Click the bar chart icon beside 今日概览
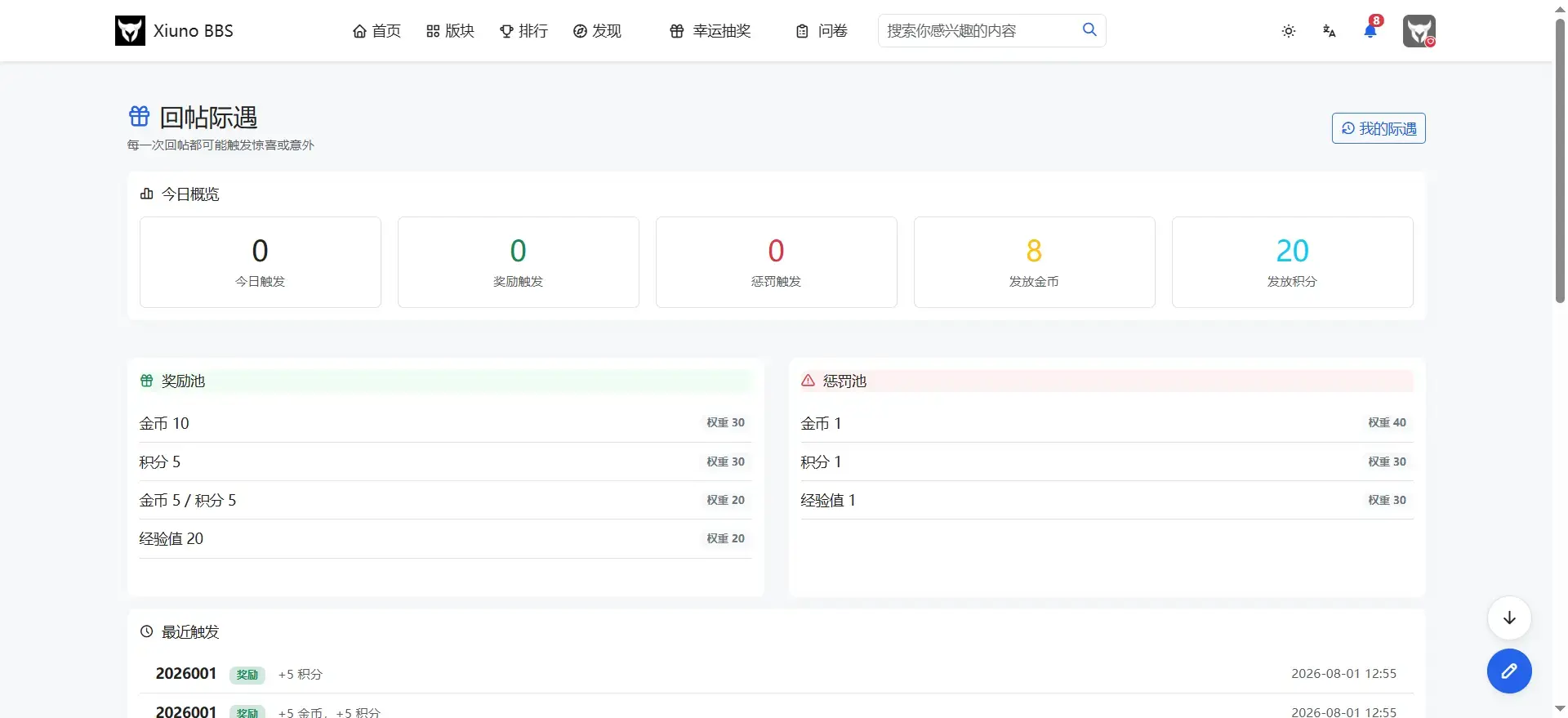This screenshot has width=1568, height=718. pos(147,194)
